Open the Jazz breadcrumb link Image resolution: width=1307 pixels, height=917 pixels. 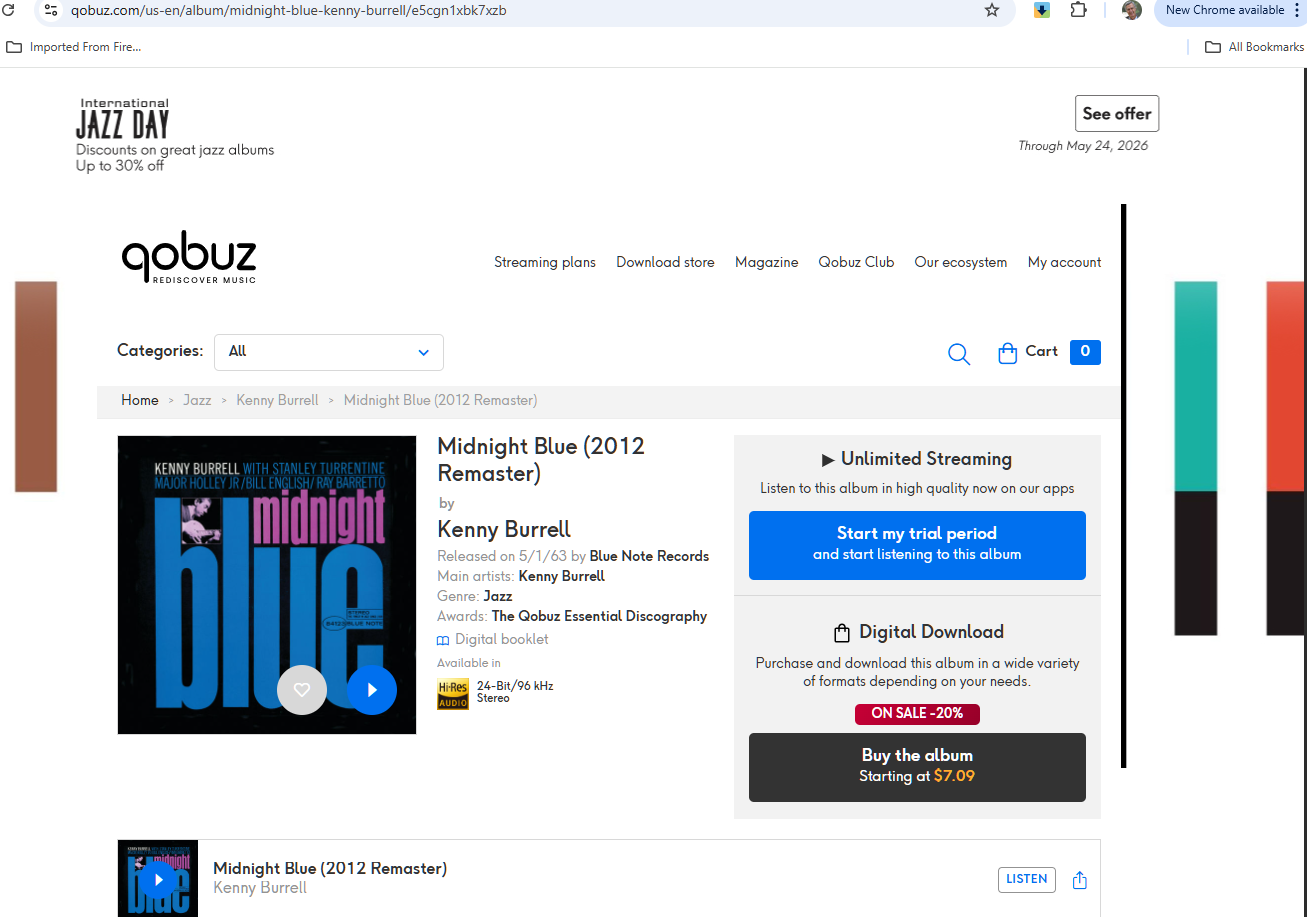[197, 400]
